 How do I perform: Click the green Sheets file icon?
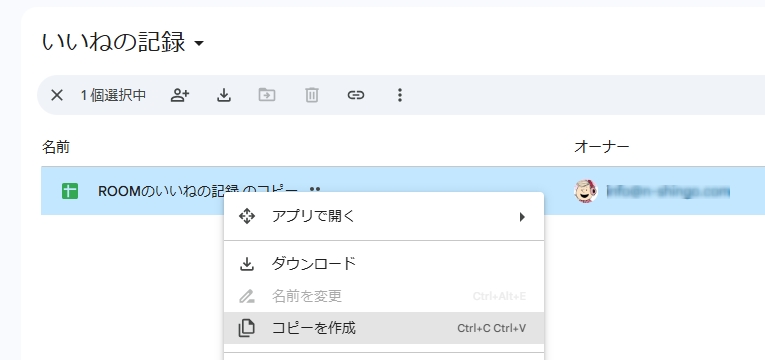click(x=70, y=191)
